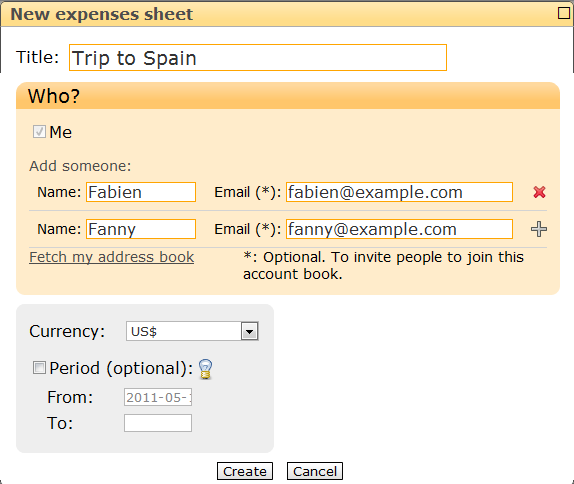Edit the fanny@example.com email field

(399, 229)
